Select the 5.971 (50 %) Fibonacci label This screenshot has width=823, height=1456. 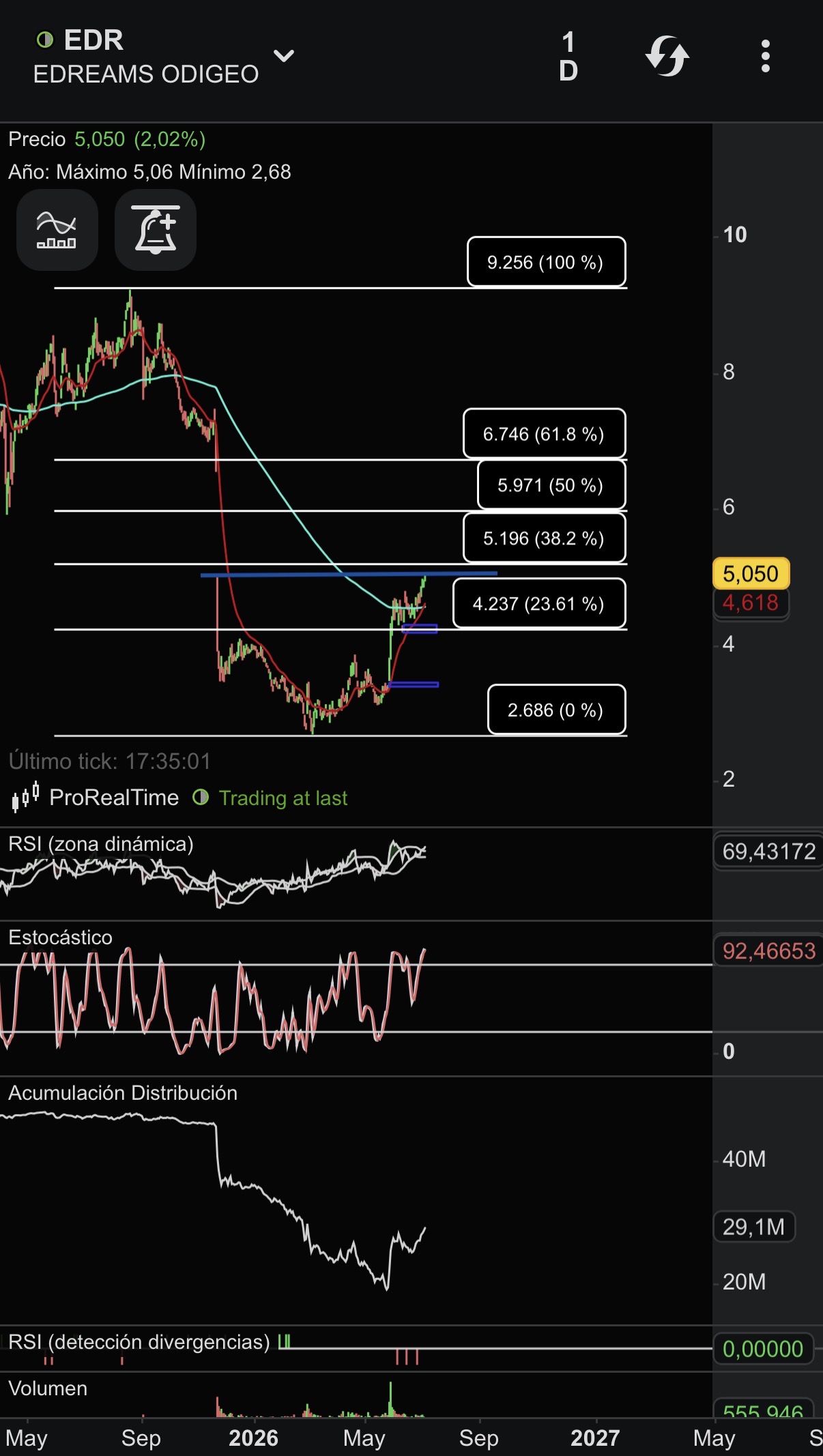pos(551,485)
